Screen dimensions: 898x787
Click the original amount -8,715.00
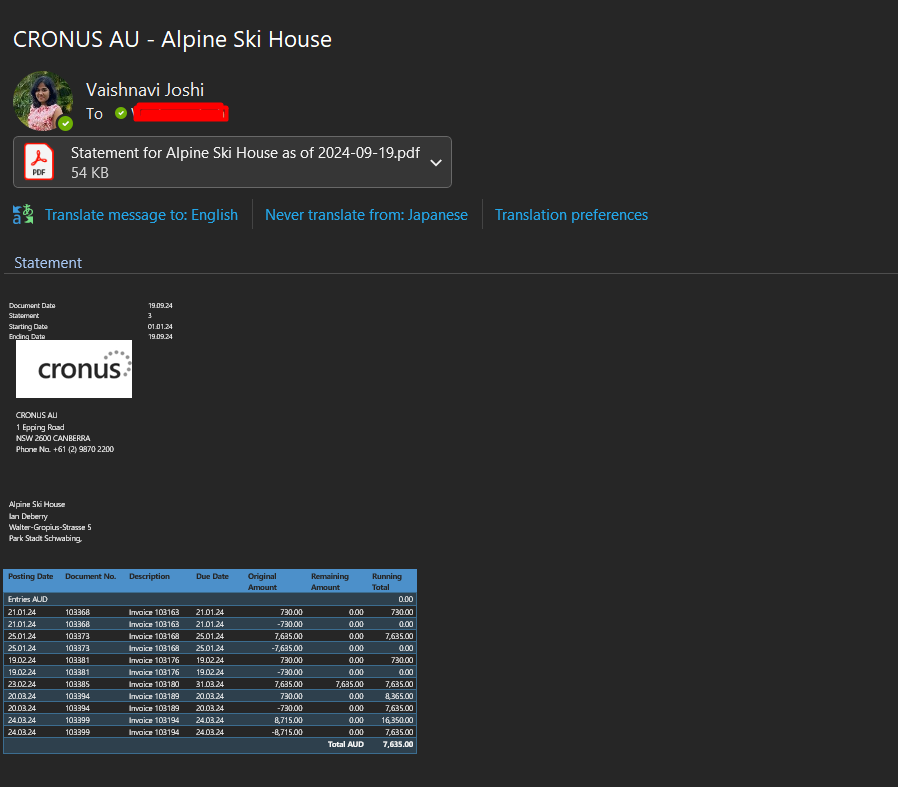click(x=288, y=733)
